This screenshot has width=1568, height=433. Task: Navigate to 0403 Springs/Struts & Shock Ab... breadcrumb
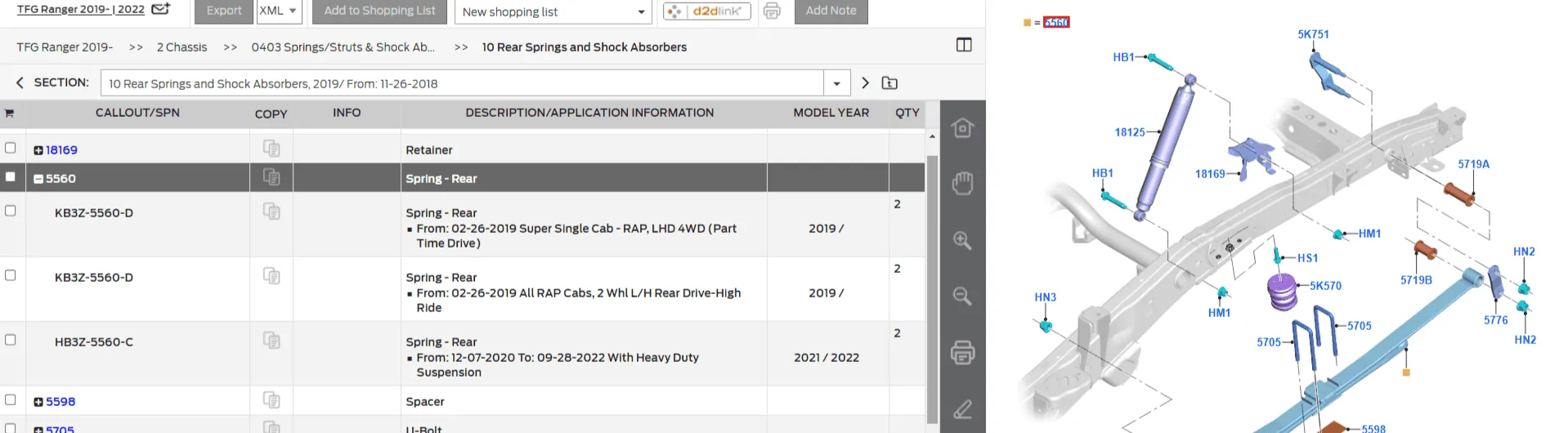pos(343,47)
